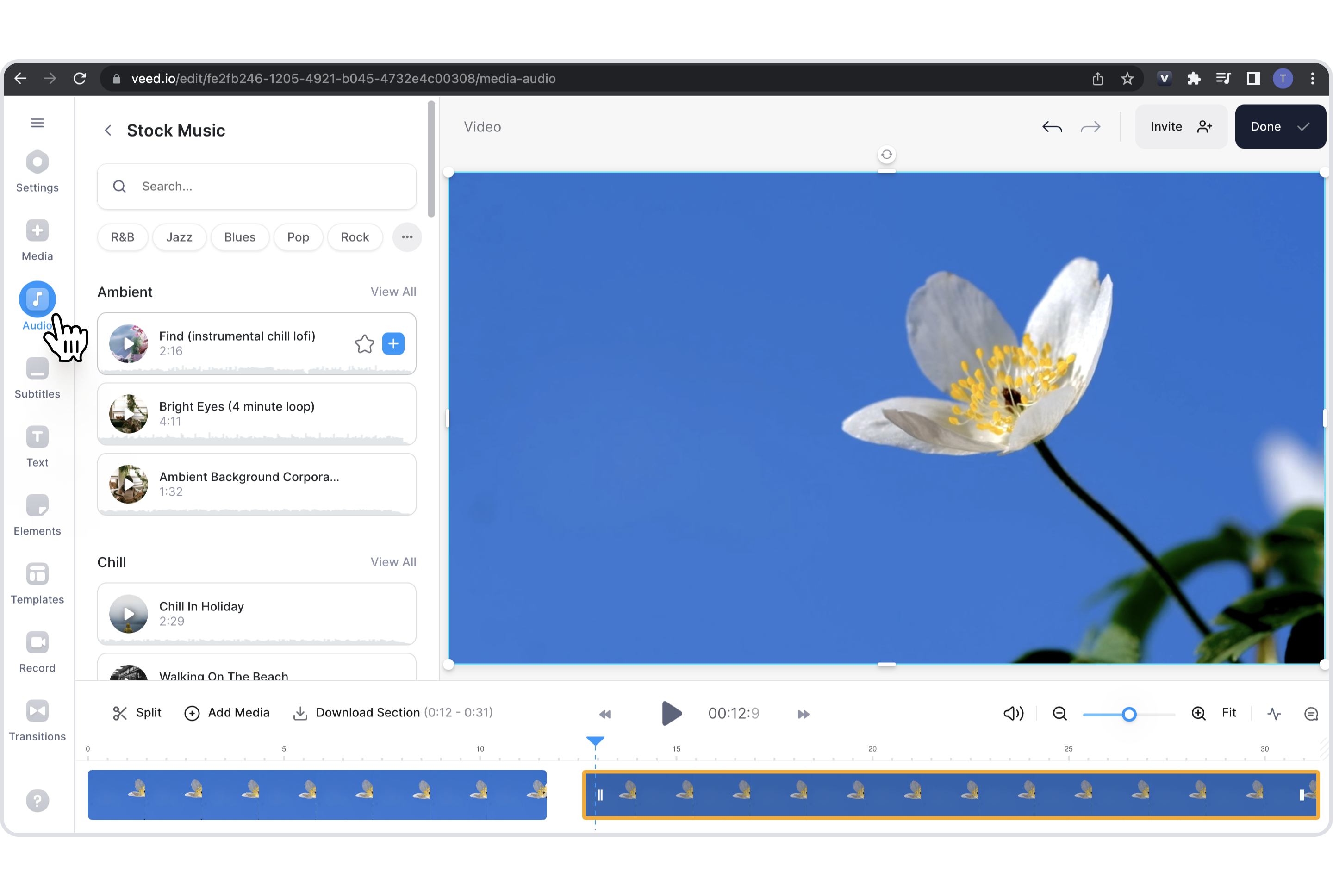Open the Subtitles panel
1333x896 pixels.
click(37, 378)
